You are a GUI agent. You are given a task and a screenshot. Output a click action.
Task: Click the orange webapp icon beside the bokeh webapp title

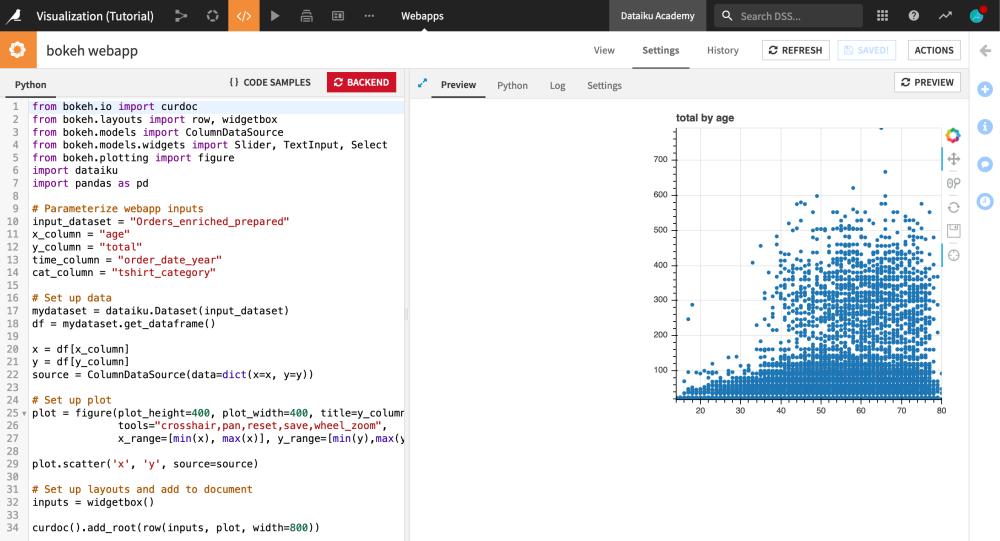[18, 50]
